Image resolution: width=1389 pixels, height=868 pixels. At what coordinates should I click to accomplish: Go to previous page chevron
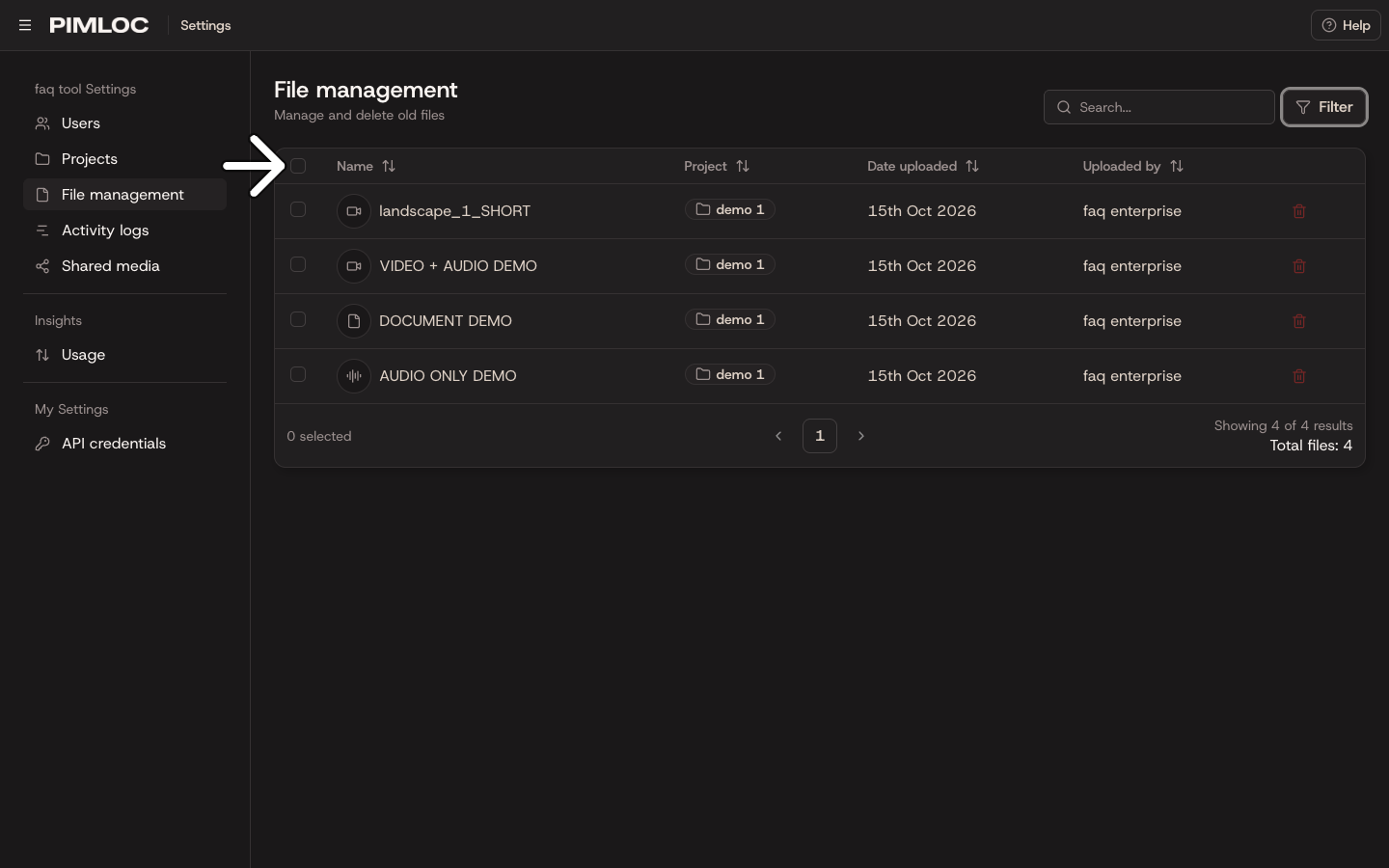(x=778, y=436)
